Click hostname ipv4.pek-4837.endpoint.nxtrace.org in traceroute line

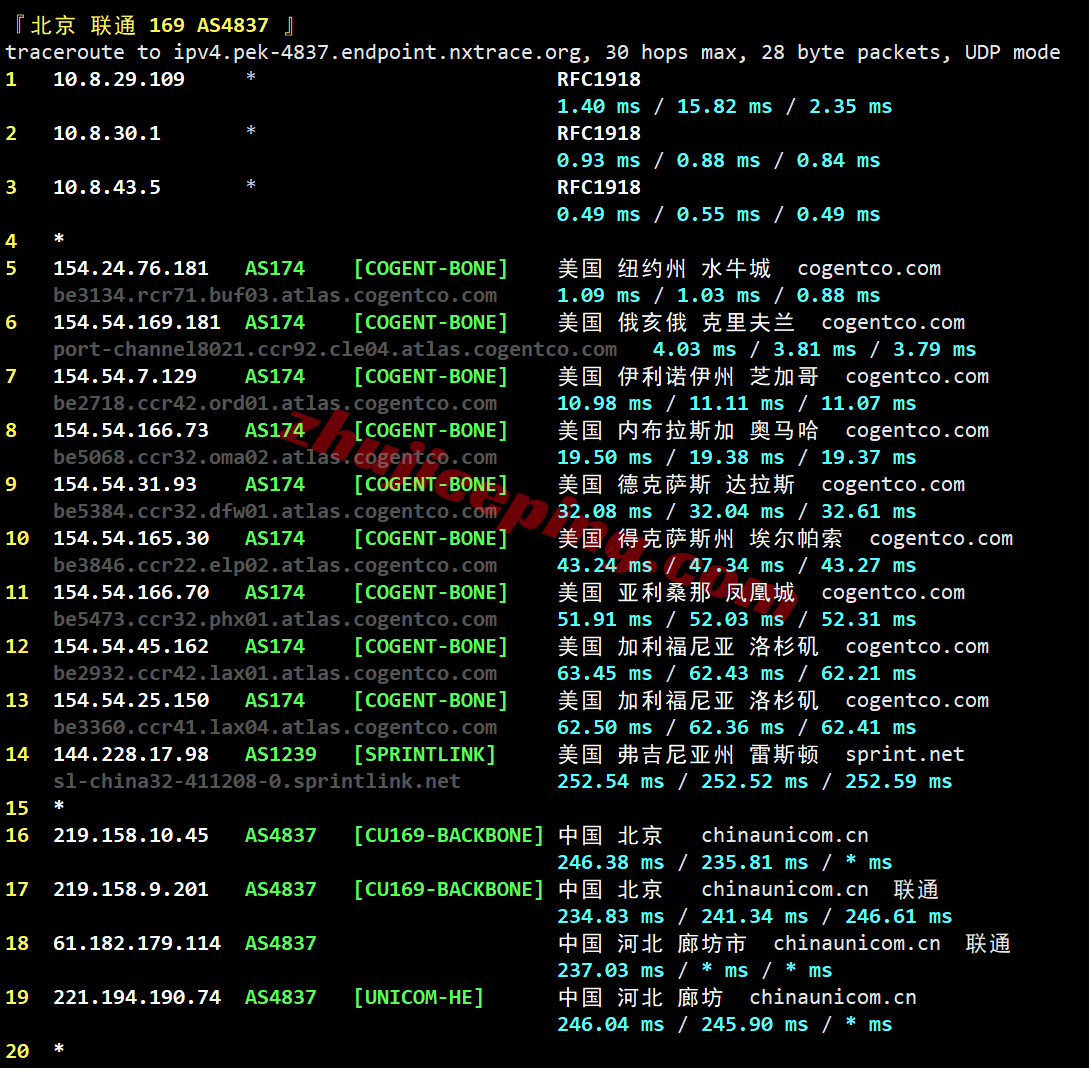click(x=378, y=53)
